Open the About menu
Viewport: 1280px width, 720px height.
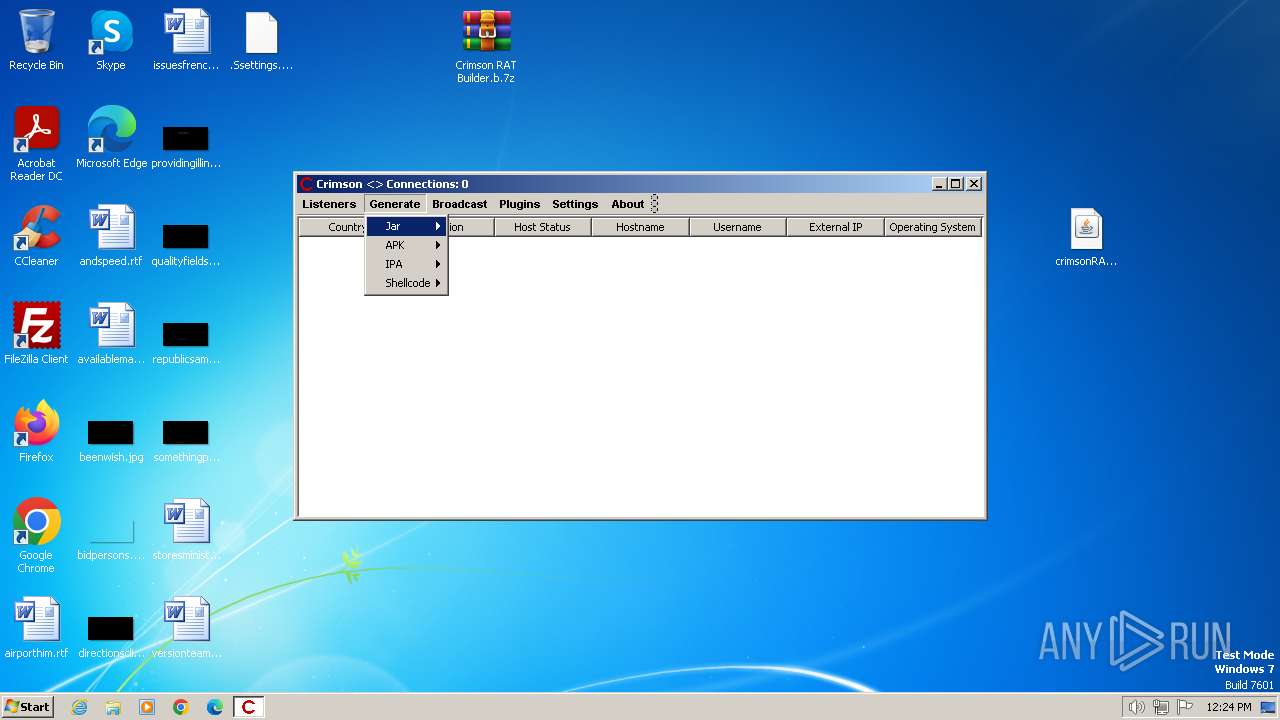628,204
